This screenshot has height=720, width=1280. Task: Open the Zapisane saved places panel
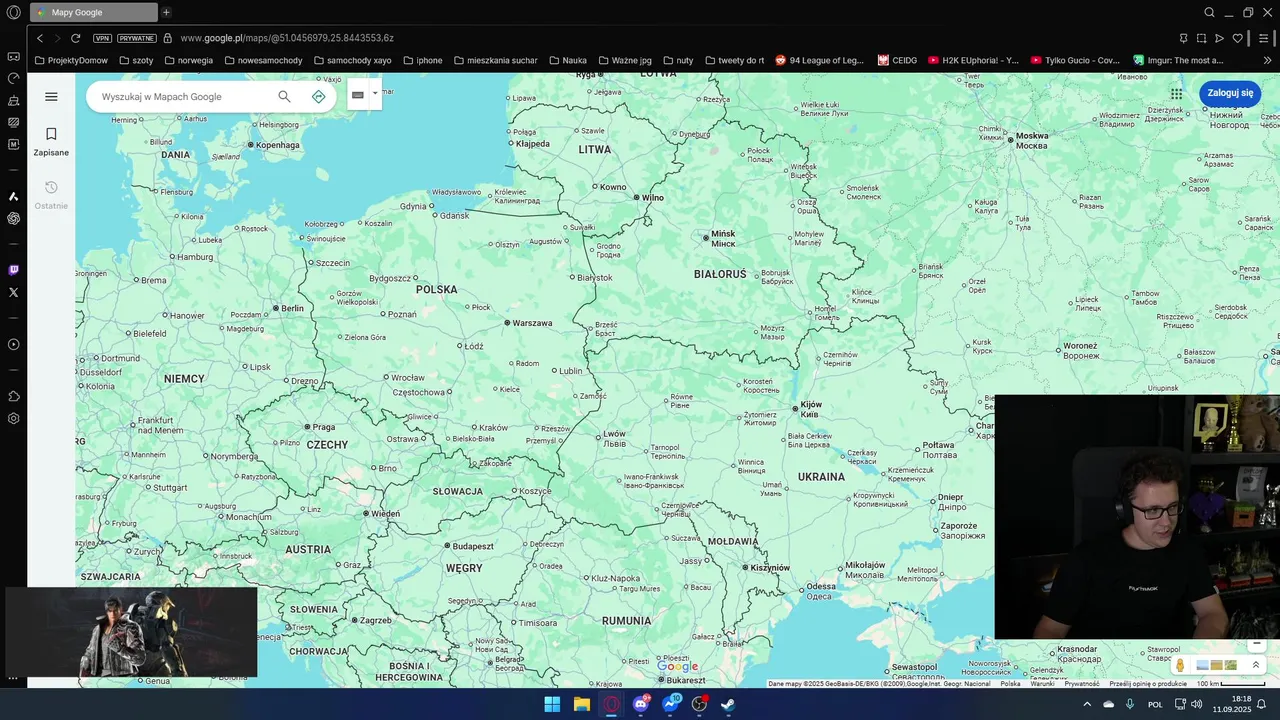click(51, 141)
